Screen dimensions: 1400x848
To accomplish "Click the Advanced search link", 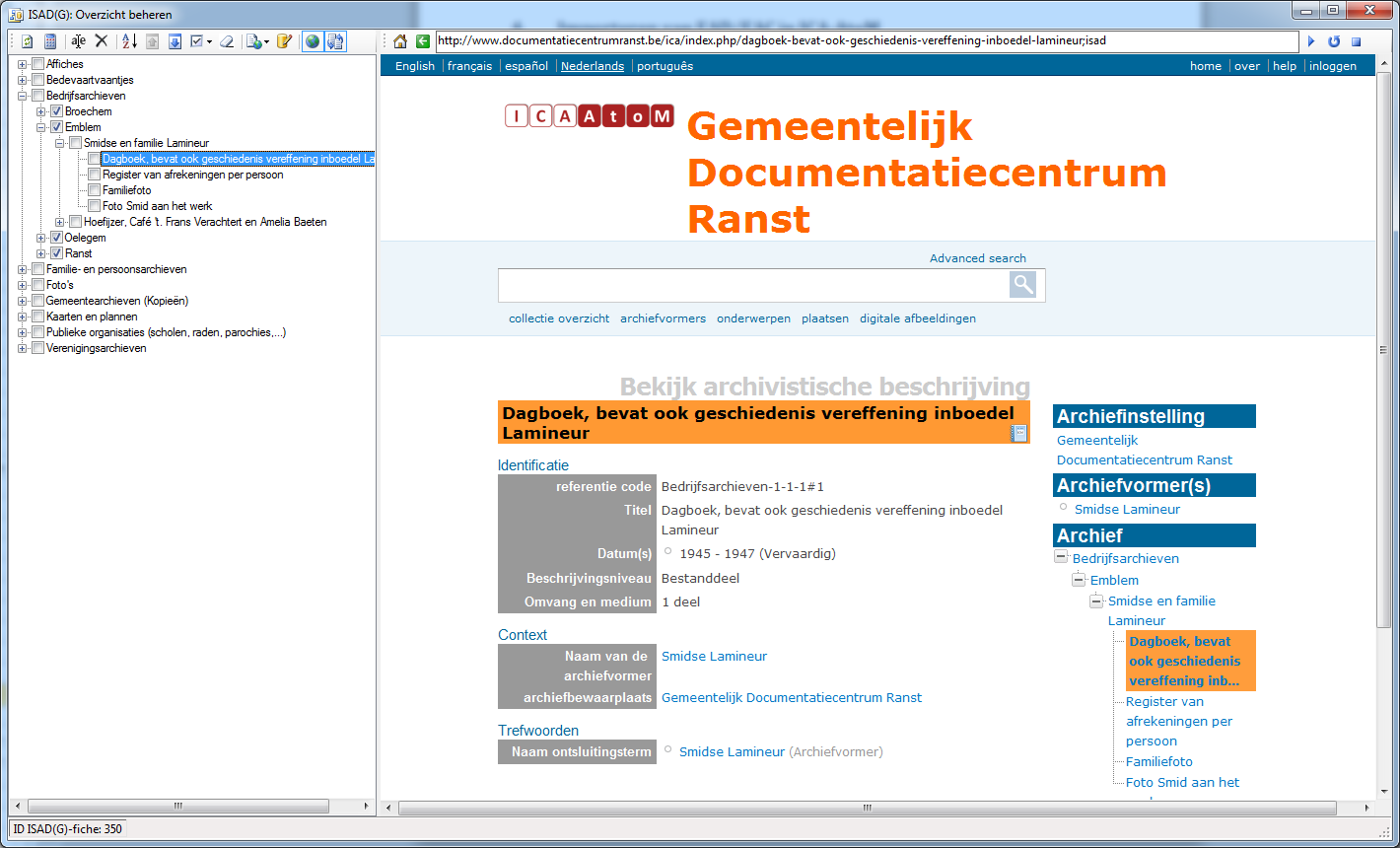I will pyautogui.click(x=978, y=258).
